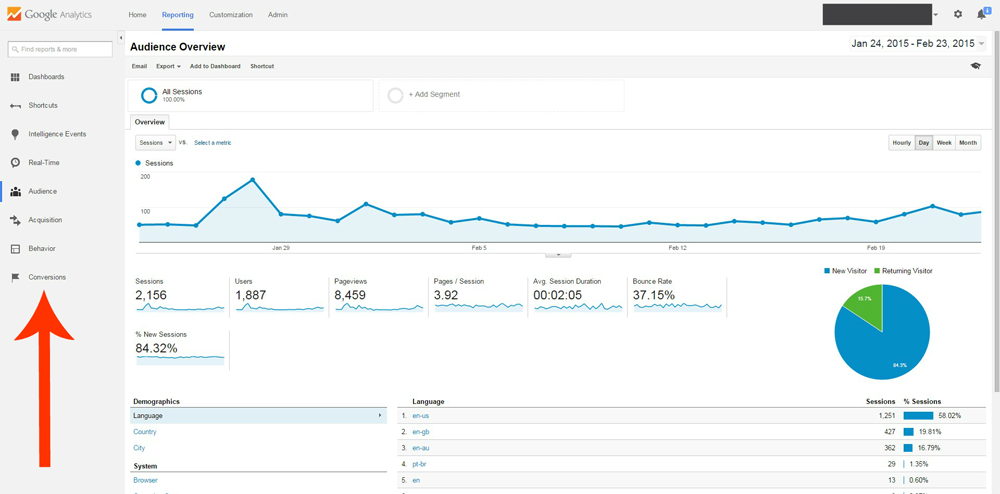Click the Dashboards grid icon in sidebar
Screen dimensions: 1000x494
[15, 77]
